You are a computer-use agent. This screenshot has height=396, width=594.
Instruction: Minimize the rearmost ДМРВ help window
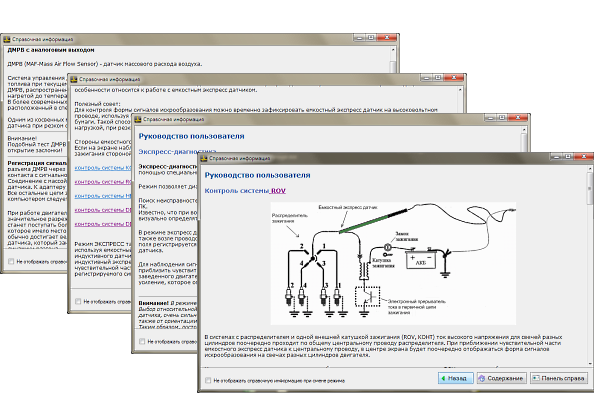359,38
